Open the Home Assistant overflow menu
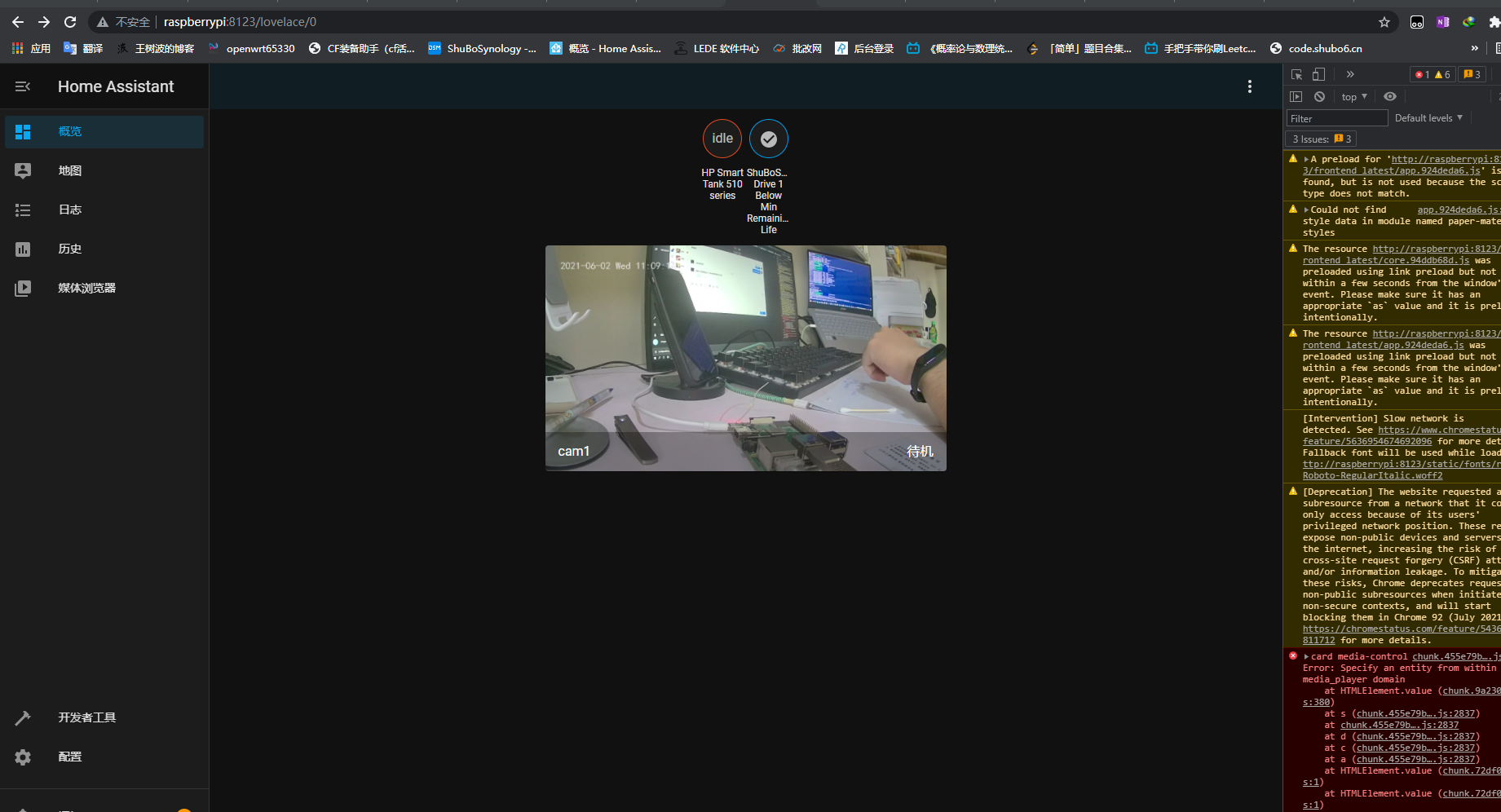 (1250, 86)
